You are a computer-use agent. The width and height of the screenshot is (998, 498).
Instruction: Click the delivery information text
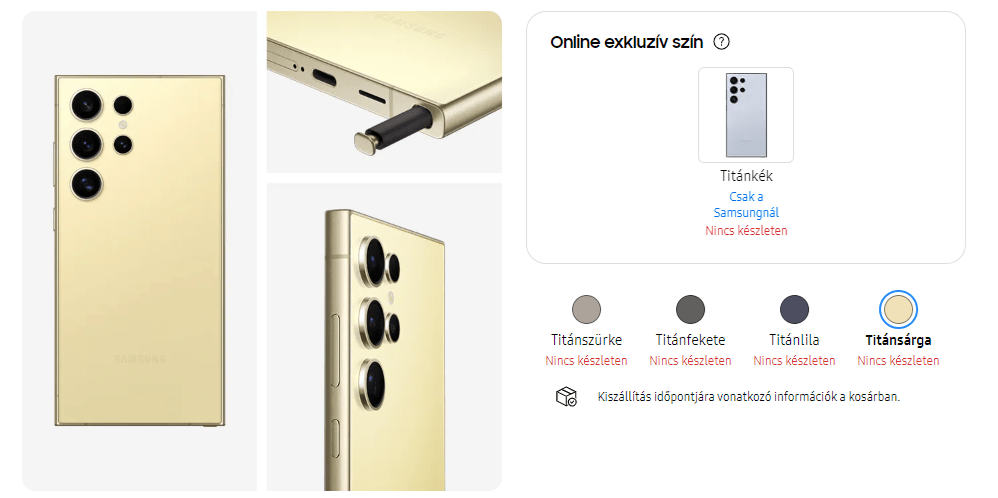(x=748, y=397)
